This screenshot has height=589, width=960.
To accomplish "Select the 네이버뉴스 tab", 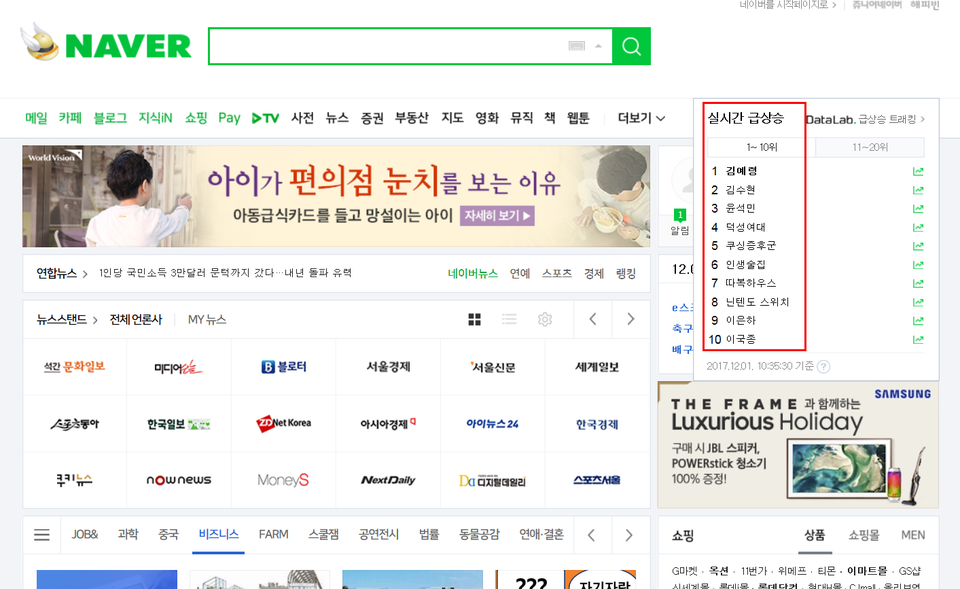I will [x=473, y=273].
